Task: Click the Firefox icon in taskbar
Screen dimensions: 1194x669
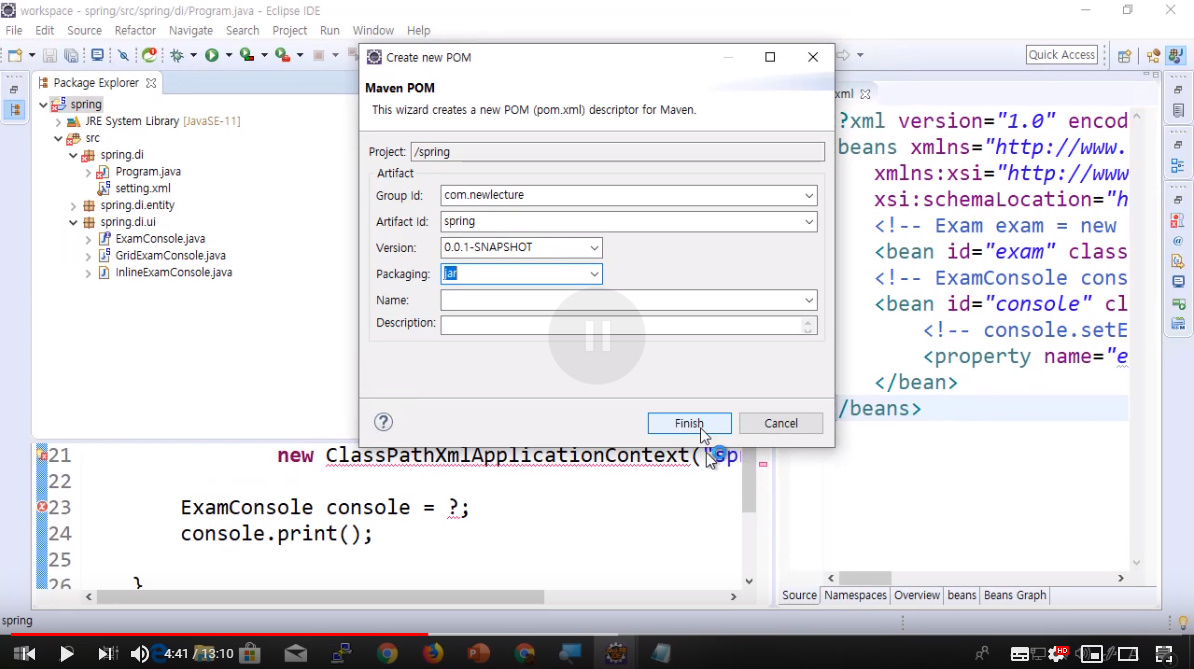Action: 433,653
